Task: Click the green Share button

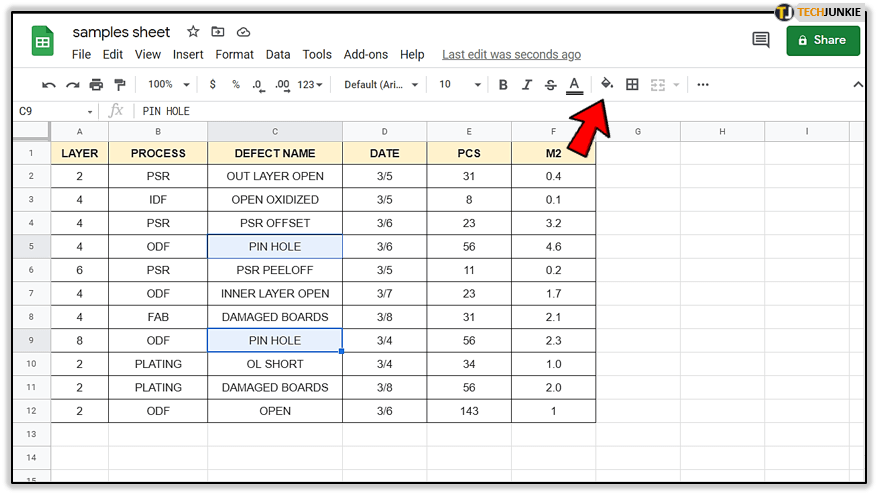Action: click(x=822, y=40)
